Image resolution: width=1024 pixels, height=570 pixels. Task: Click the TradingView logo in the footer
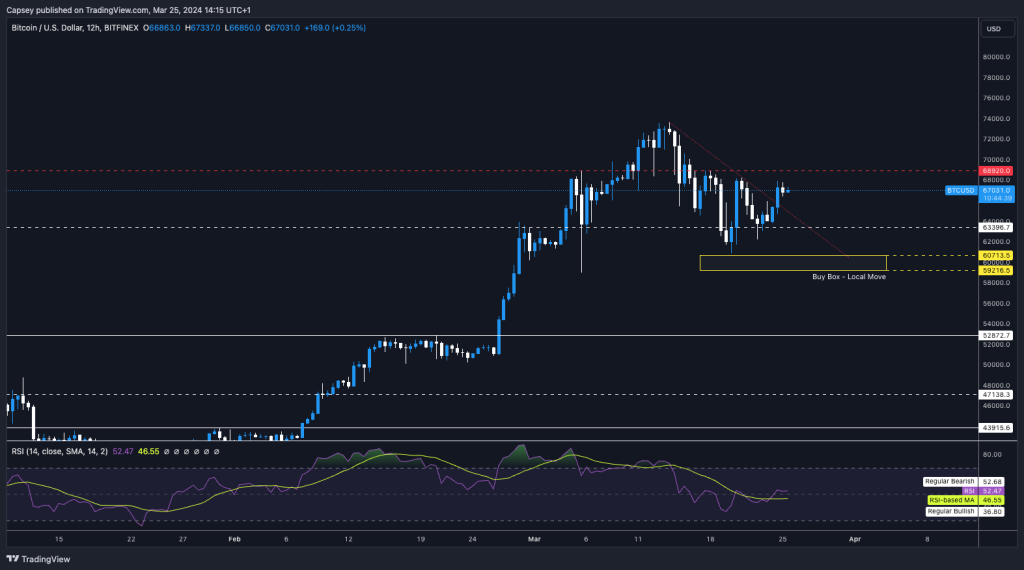(x=39, y=559)
